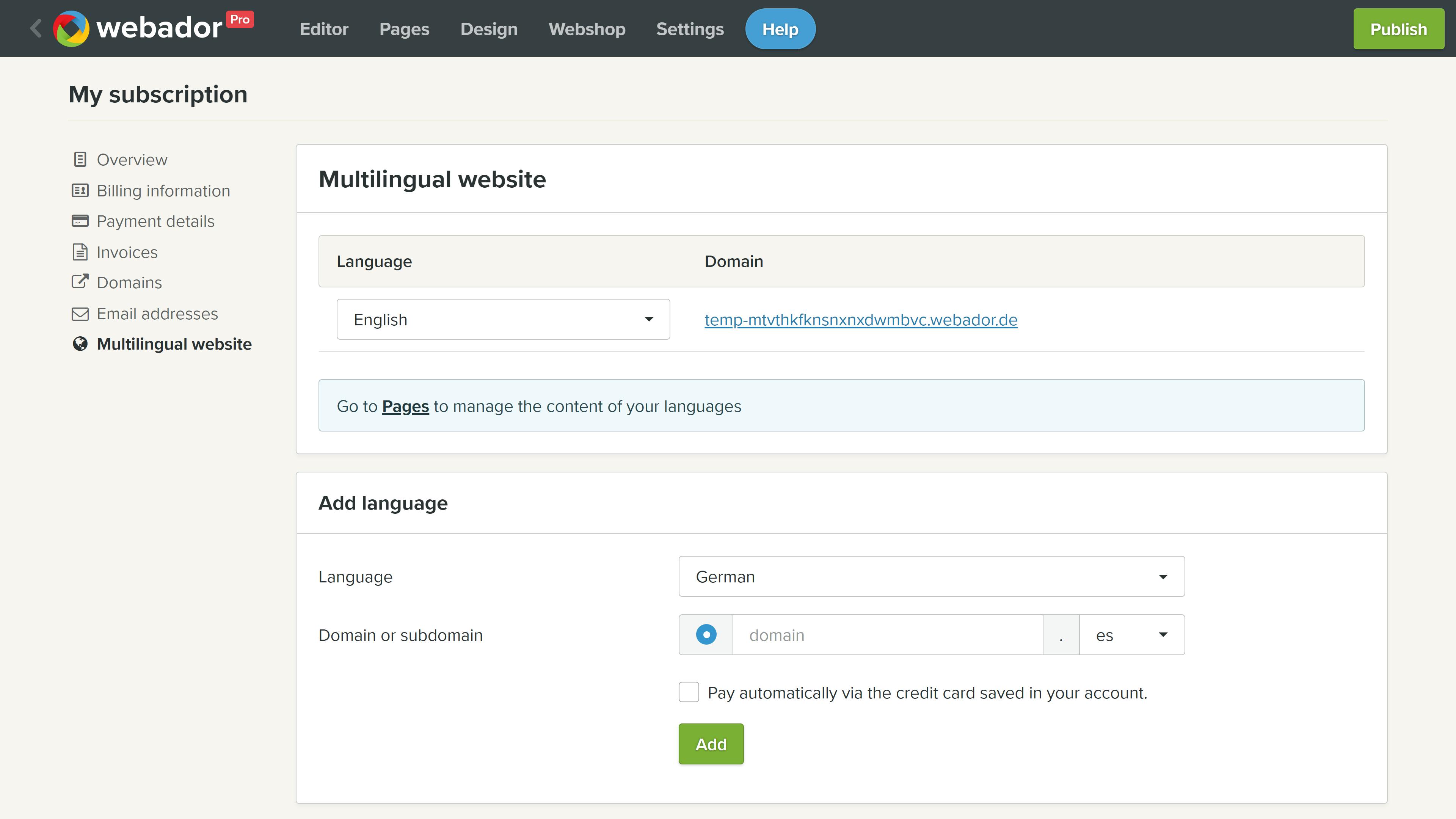
Task: Click the Overview document icon
Action: (x=80, y=159)
